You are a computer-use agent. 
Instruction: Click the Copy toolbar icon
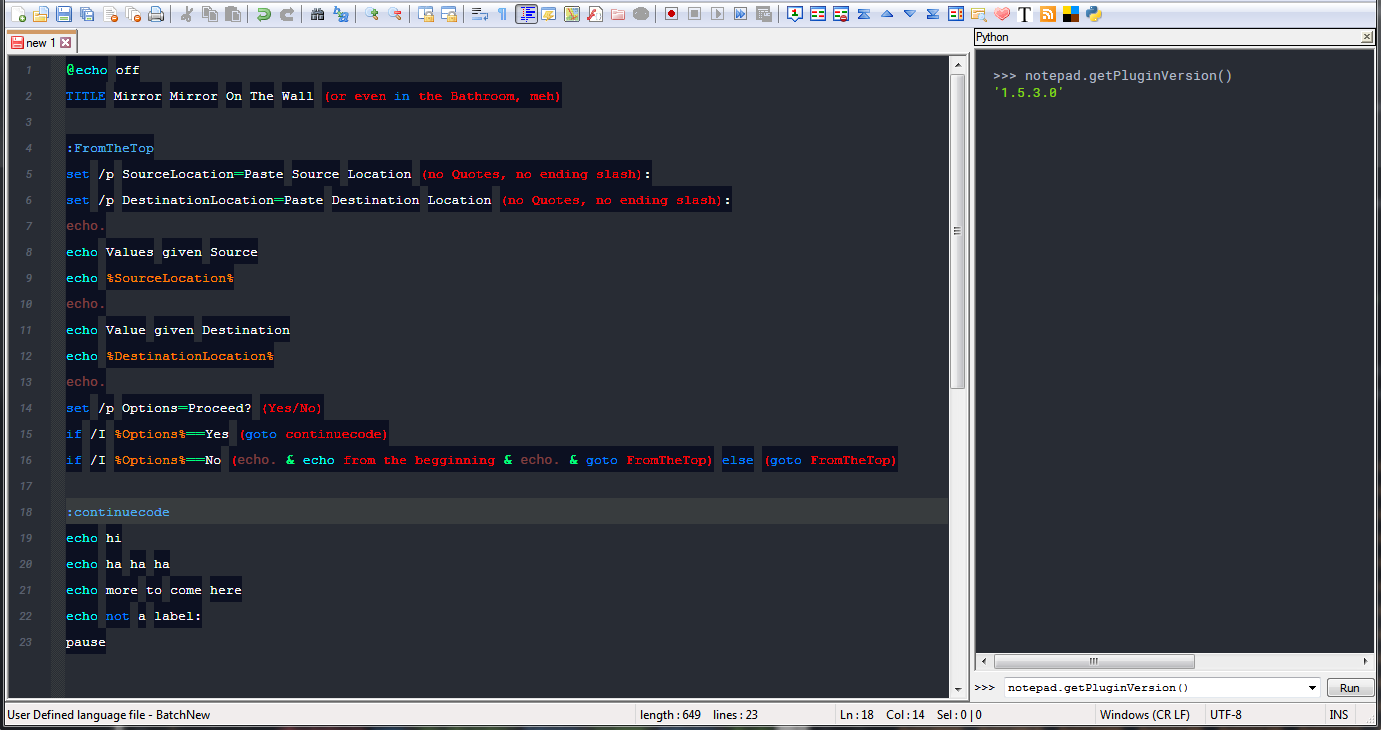click(x=210, y=14)
